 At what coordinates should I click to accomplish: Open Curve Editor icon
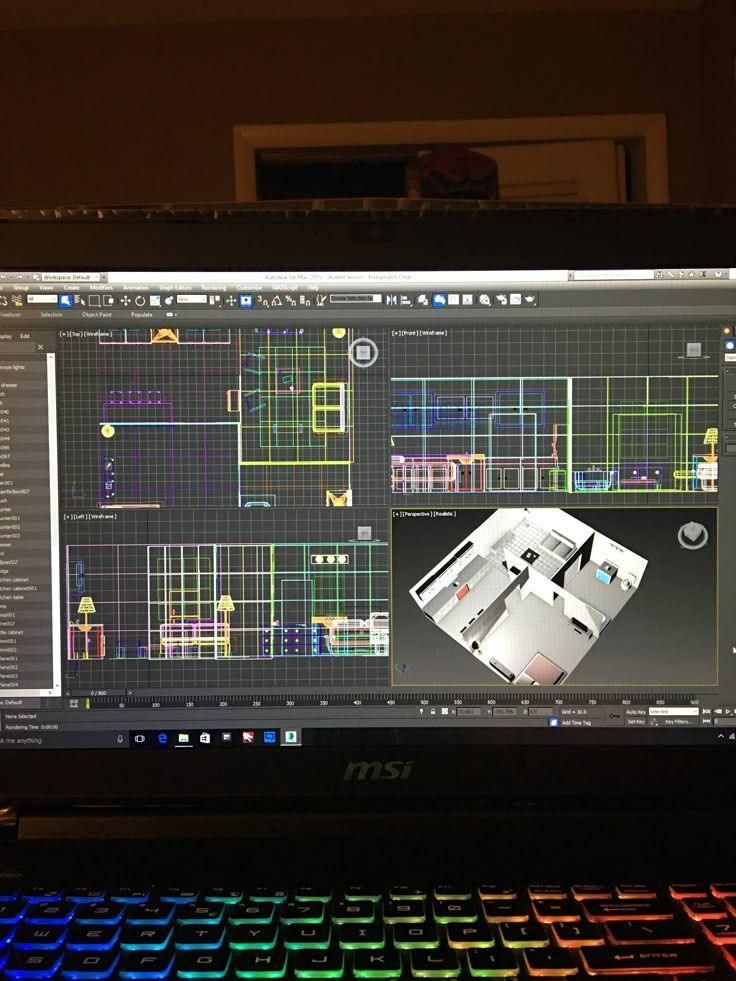tap(453, 300)
